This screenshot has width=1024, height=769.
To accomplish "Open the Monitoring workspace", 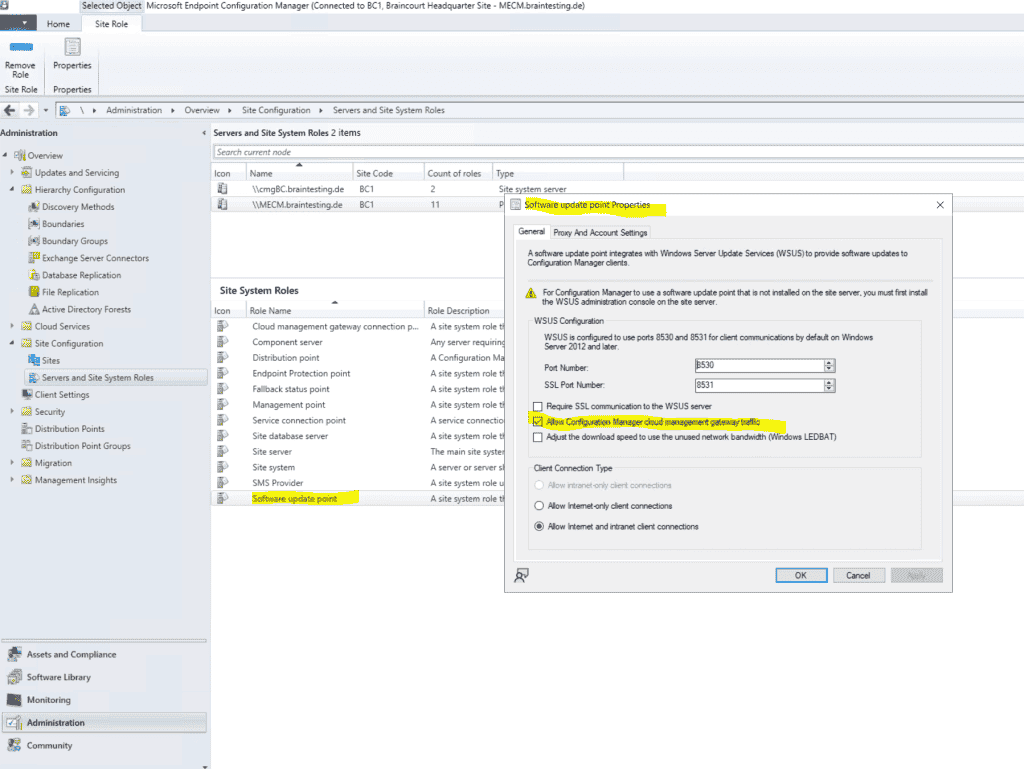I will tap(52, 700).
